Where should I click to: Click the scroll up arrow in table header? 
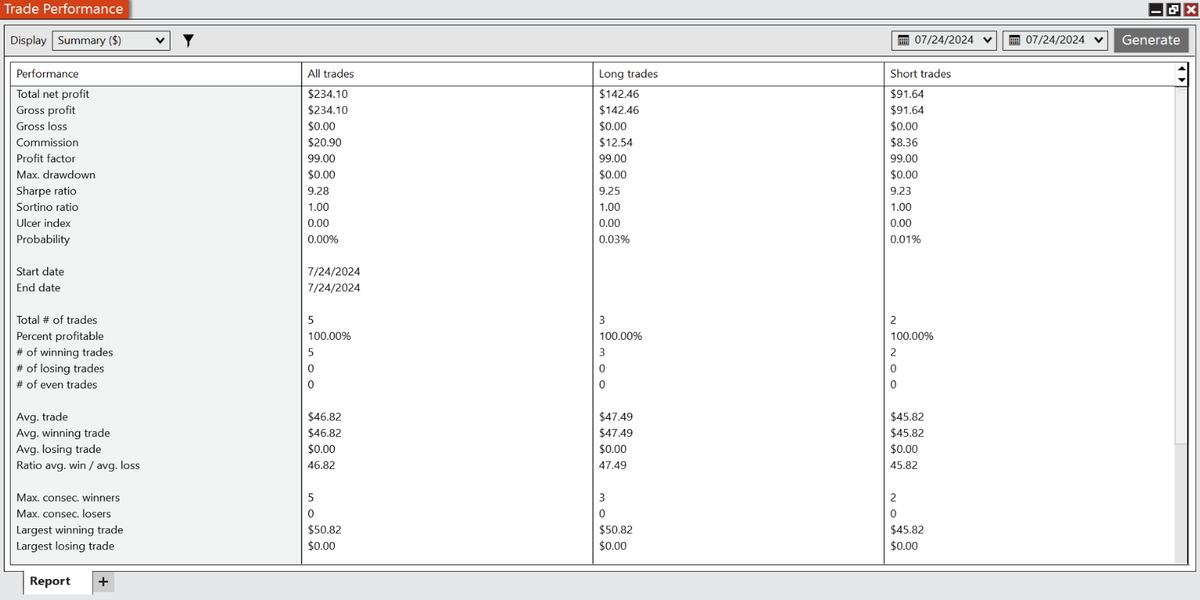[x=1181, y=69]
